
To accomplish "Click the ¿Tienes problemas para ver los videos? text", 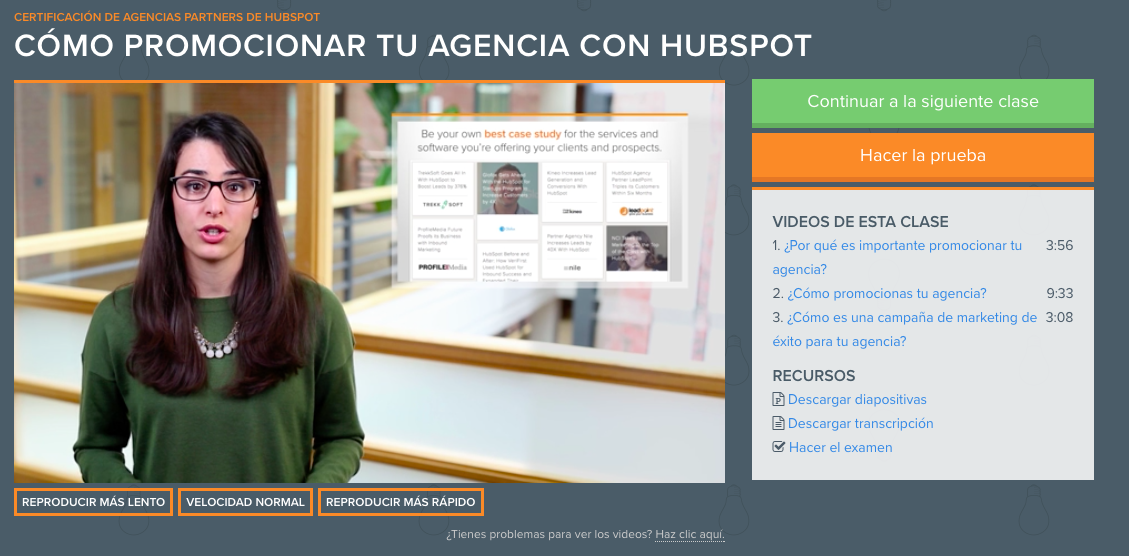I will point(549,534).
